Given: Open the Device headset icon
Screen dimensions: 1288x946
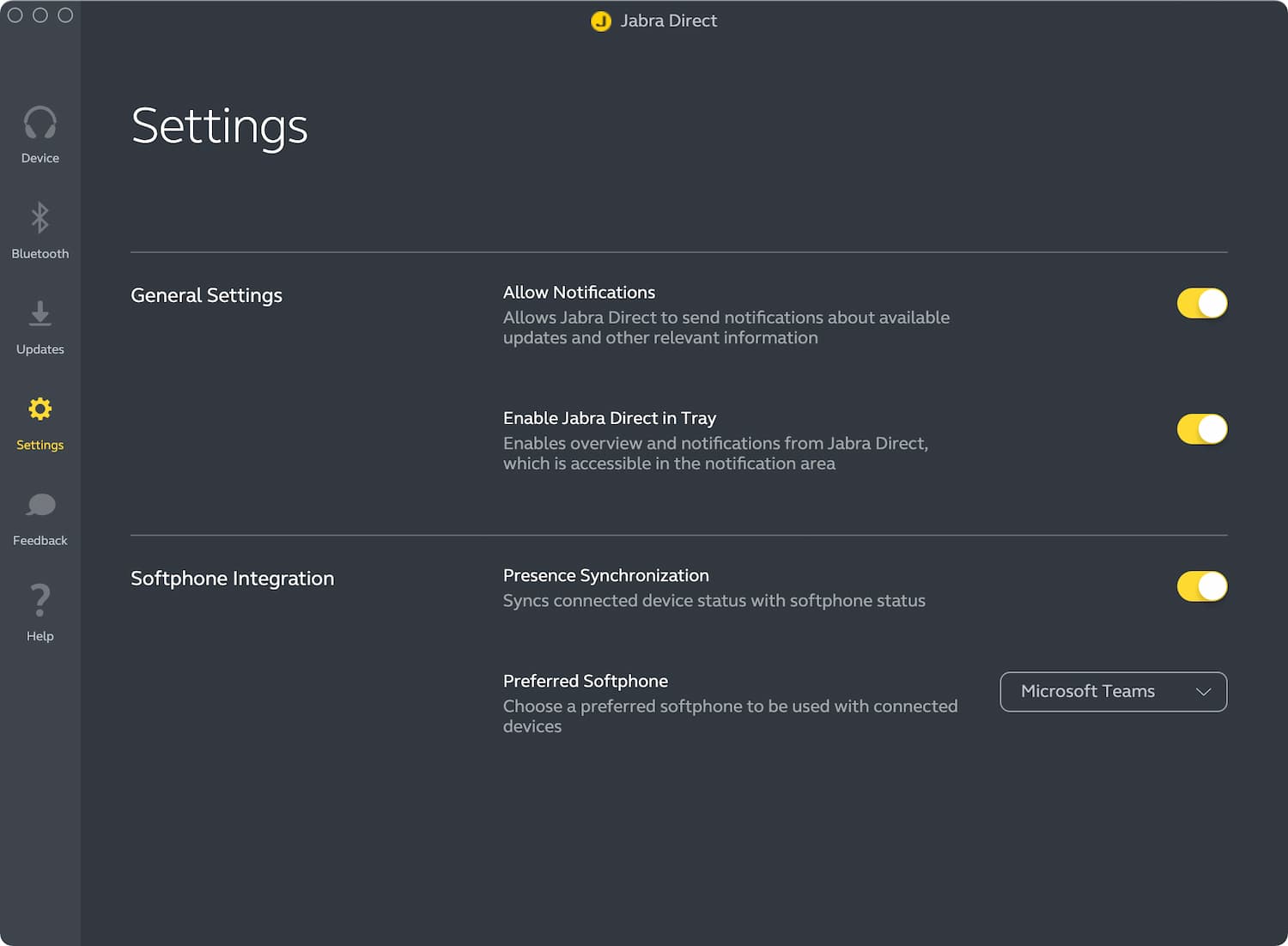Looking at the screenshot, I should [x=39, y=123].
